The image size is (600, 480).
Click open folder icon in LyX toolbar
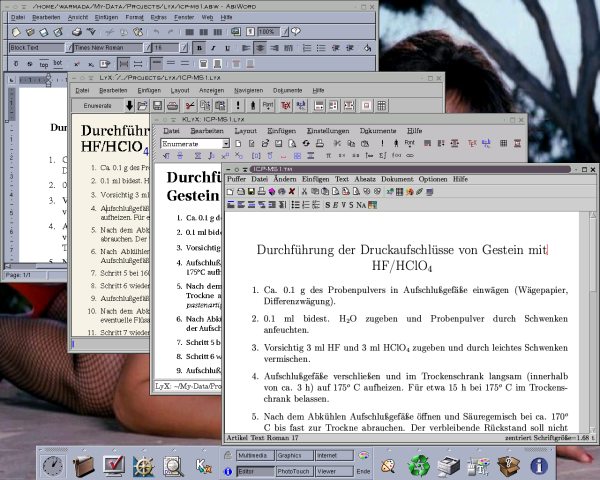pyautogui.click(x=143, y=106)
